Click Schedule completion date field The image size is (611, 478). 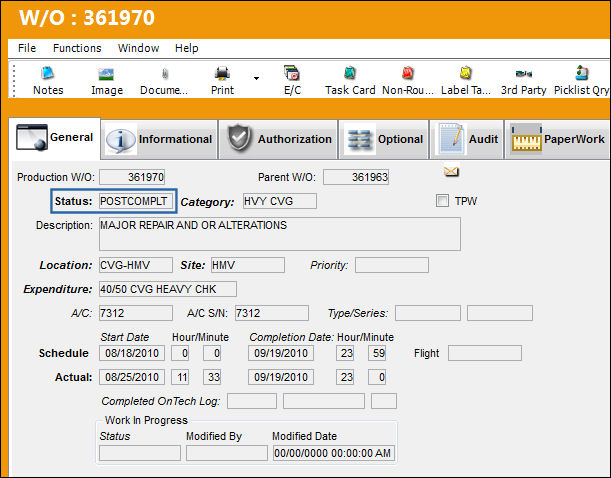(281, 353)
